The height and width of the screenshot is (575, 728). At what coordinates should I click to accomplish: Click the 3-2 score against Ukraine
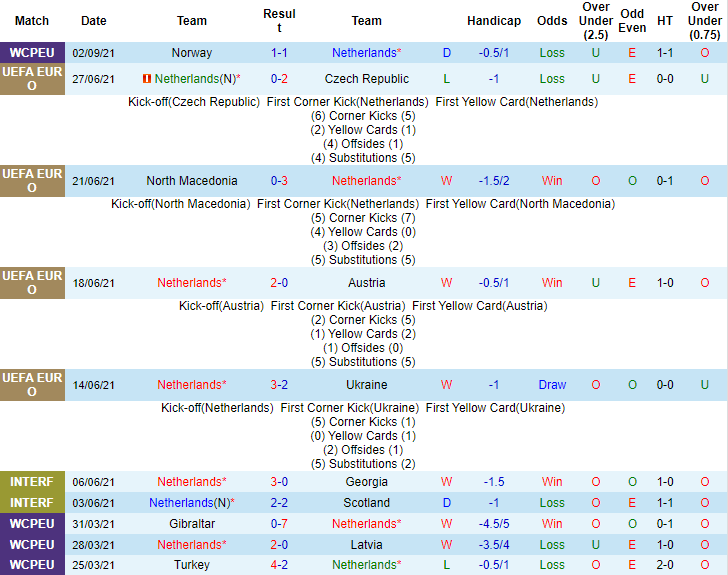coord(280,385)
